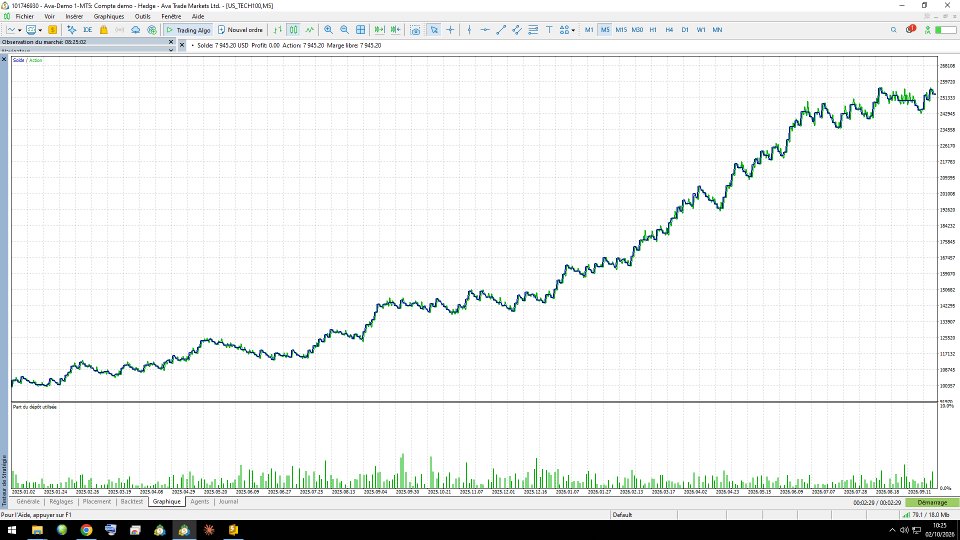Switch to the Réglages tab
This screenshot has width=960, height=540.
pyautogui.click(x=61, y=501)
